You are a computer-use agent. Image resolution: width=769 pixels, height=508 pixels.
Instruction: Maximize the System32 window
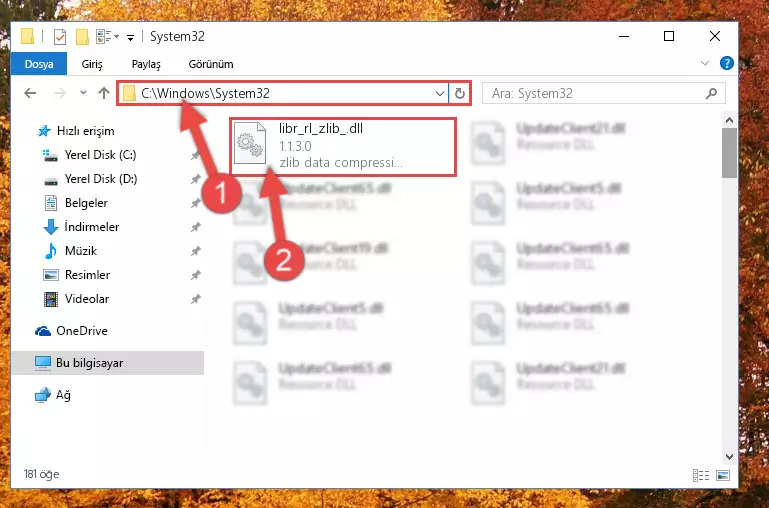click(x=669, y=36)
